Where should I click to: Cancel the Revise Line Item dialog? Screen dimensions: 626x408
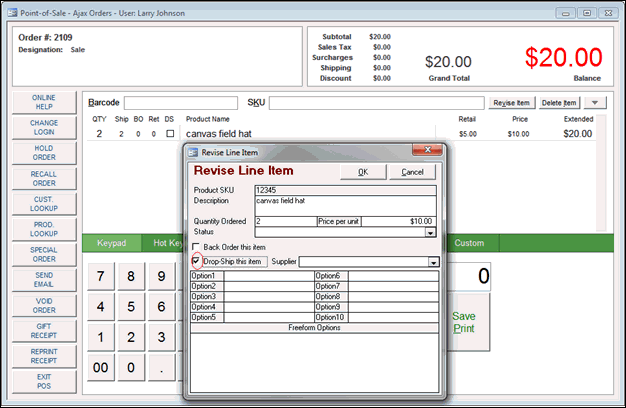412,172
